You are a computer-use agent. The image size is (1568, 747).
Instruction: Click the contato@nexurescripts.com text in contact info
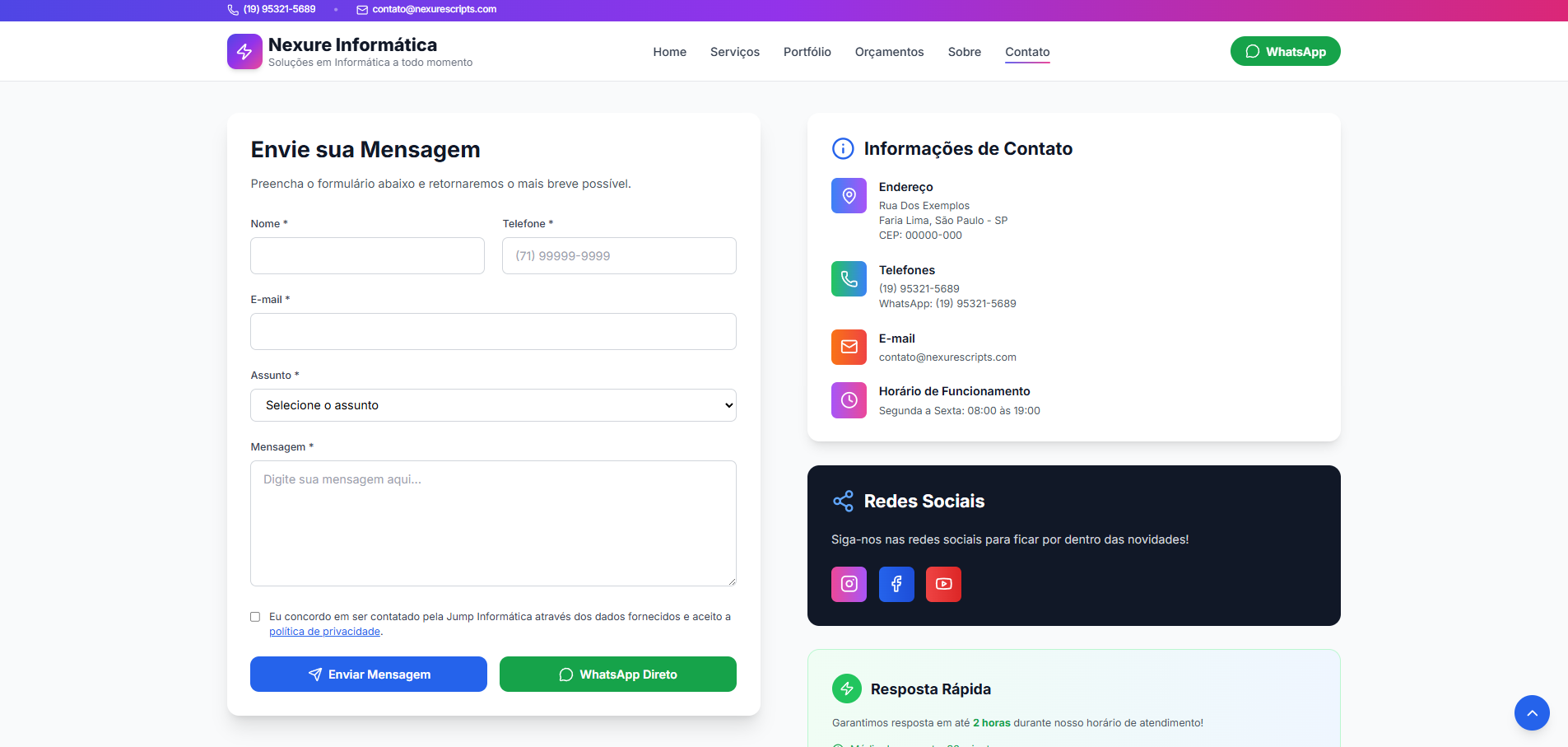(947, 357)
